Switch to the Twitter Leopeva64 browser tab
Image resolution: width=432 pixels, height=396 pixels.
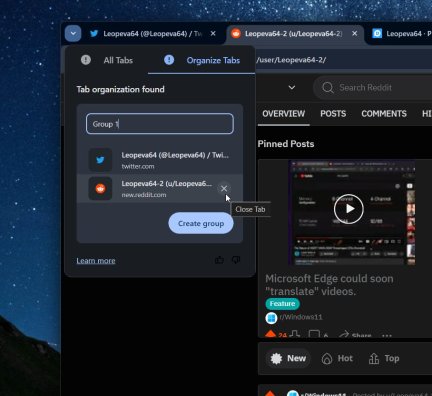tap(153, 34)
